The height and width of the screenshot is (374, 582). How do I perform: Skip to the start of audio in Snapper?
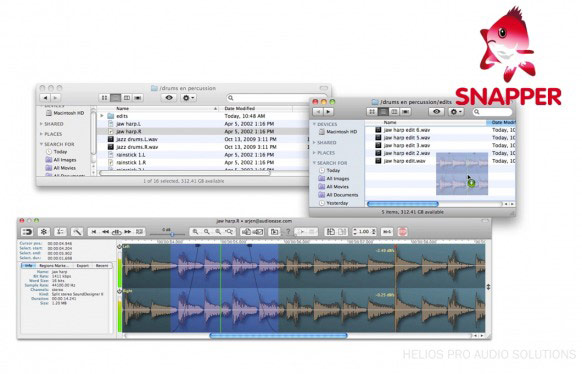94,232
